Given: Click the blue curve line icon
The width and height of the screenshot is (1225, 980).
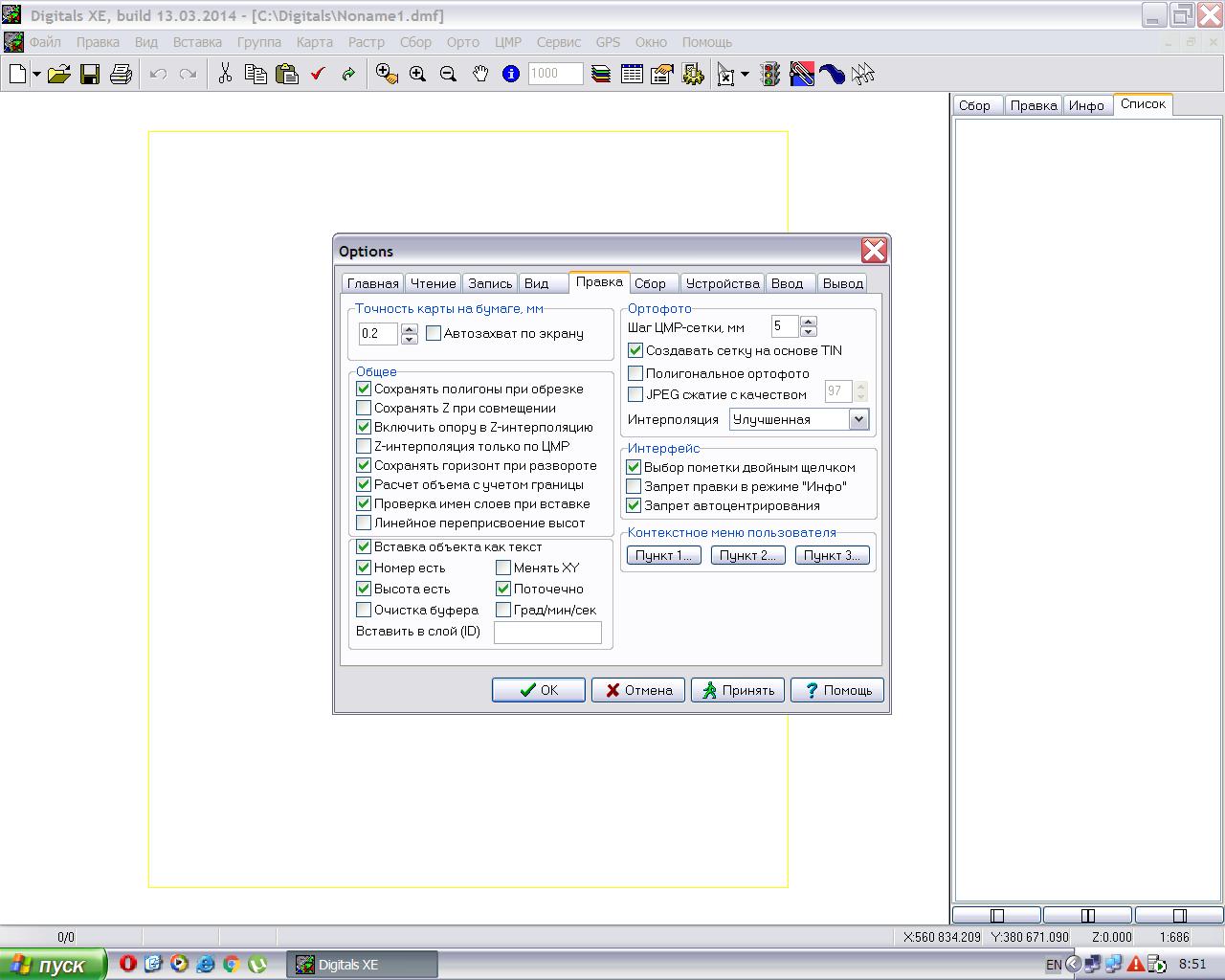Looking at the screenshot, I should click(833, 74).
